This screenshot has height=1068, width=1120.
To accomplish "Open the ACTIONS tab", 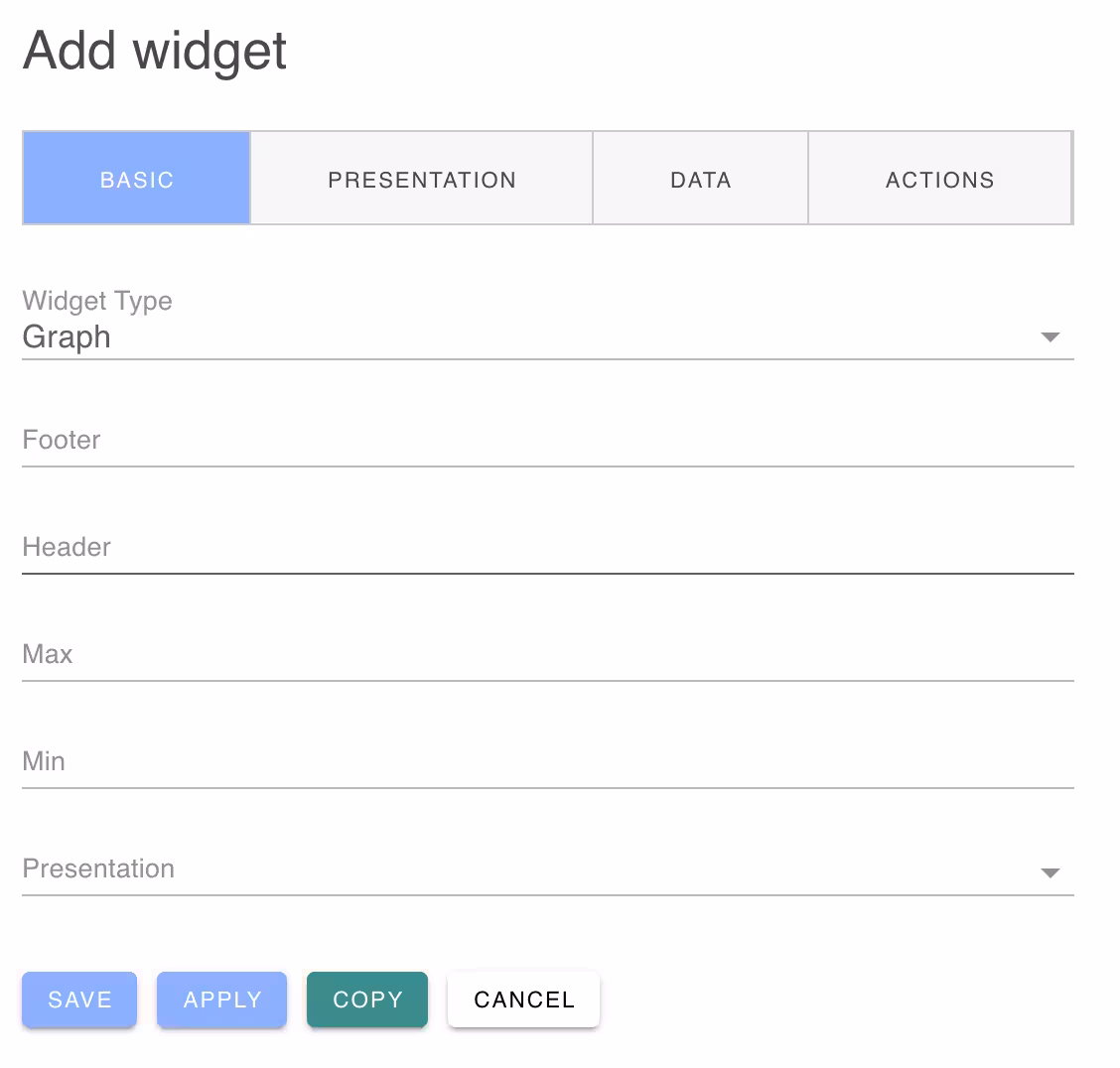I will [940, 179].
